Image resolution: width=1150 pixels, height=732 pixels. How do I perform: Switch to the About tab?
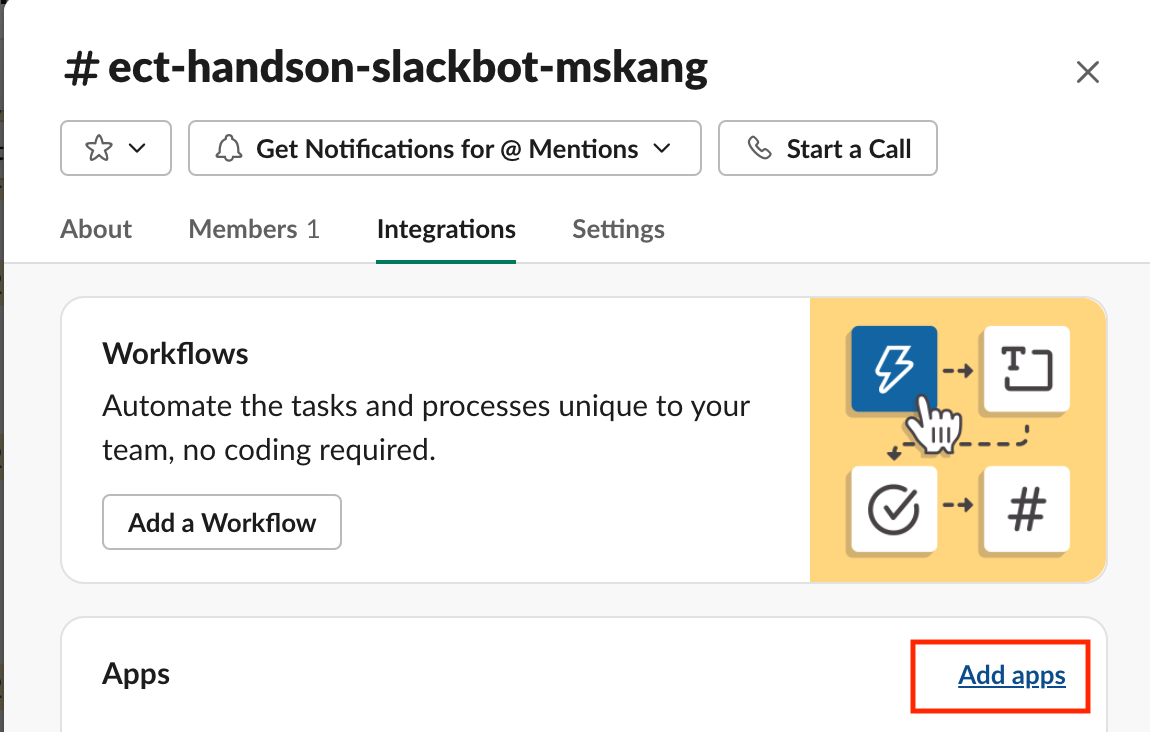pos(96,229)
